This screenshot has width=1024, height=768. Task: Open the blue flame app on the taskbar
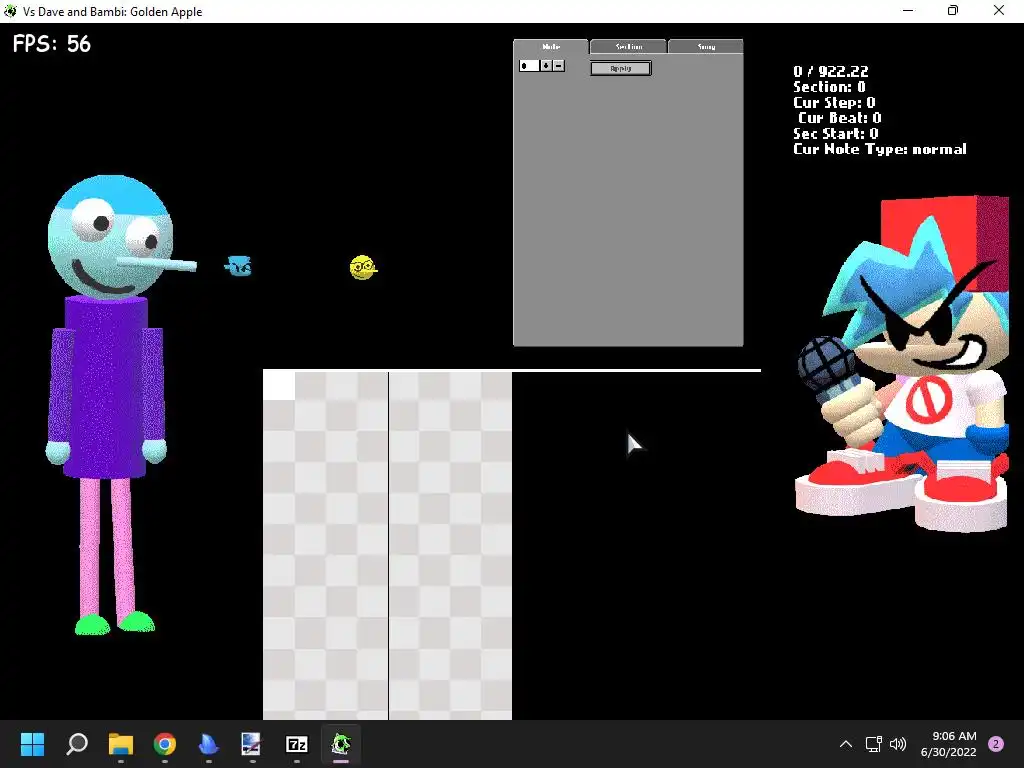tap(208, 744)
